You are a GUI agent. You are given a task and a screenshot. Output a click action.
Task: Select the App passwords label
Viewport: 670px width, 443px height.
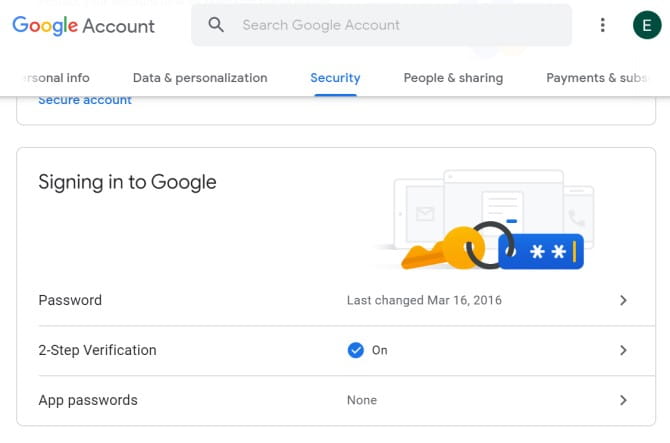pos(88,400)
